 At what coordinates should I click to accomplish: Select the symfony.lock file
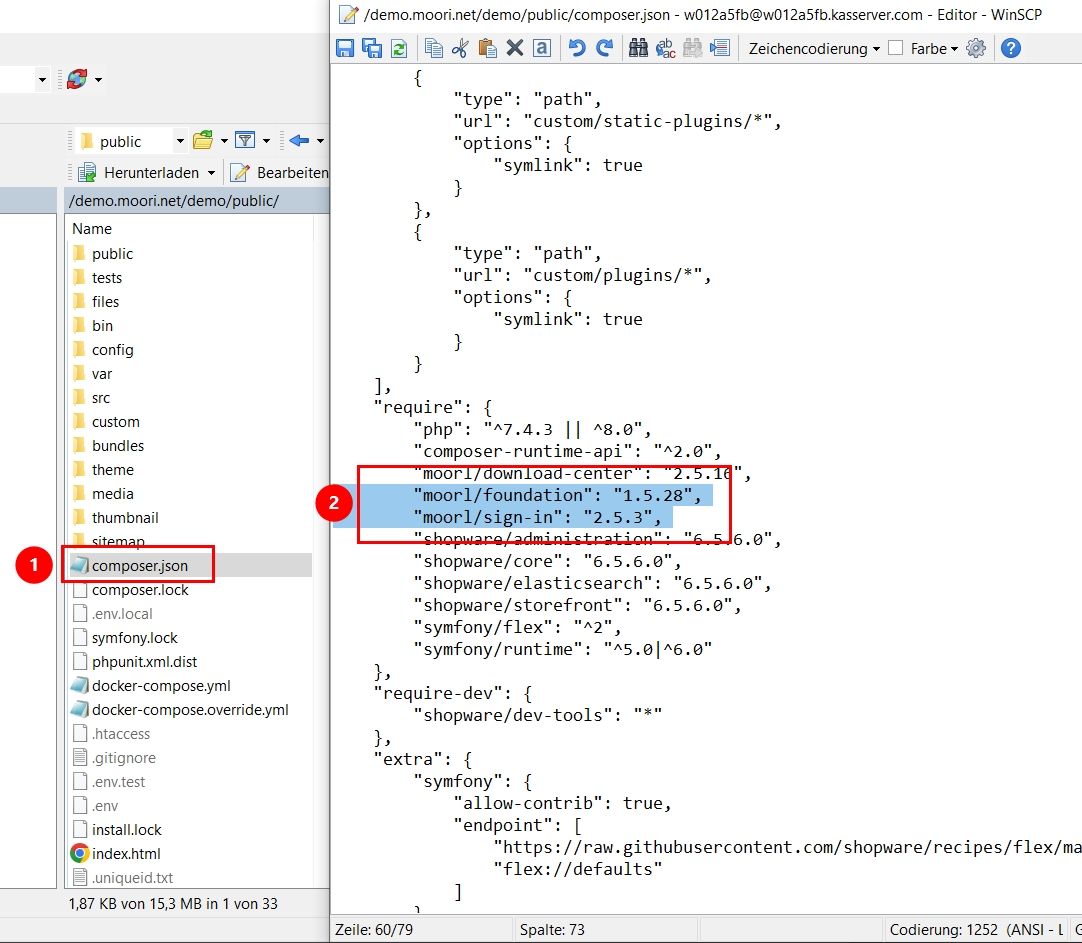(x=135, y=637)
